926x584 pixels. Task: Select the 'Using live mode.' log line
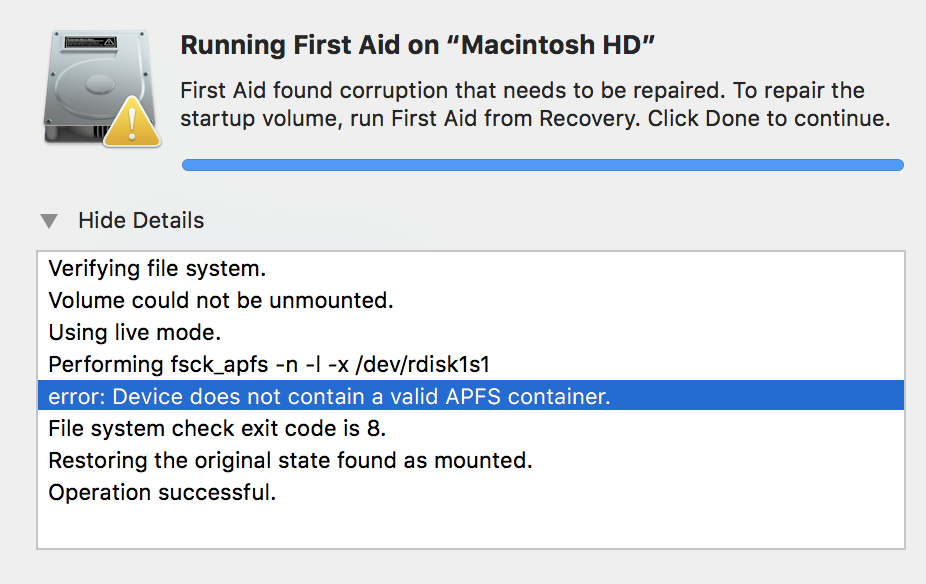coord(471,332)
